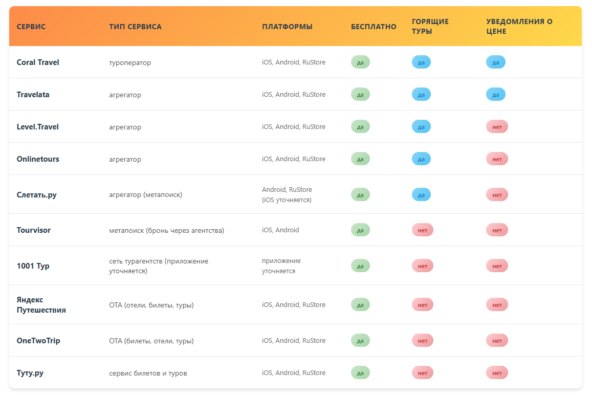
Task: Select the 'Level.Travel' service name
Action: coord(37,127)
